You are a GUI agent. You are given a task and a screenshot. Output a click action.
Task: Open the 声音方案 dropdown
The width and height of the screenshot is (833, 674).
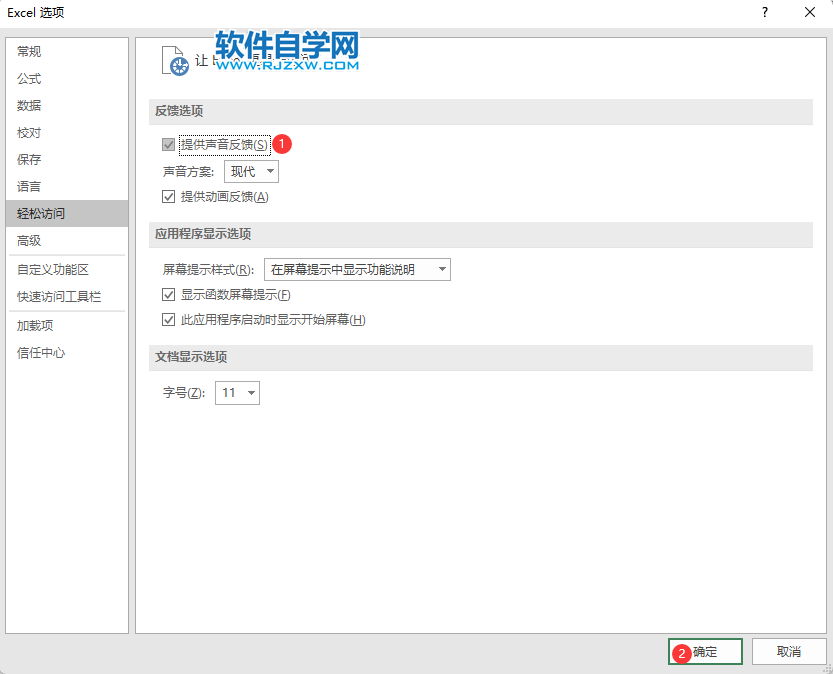(x=251, y=172)
